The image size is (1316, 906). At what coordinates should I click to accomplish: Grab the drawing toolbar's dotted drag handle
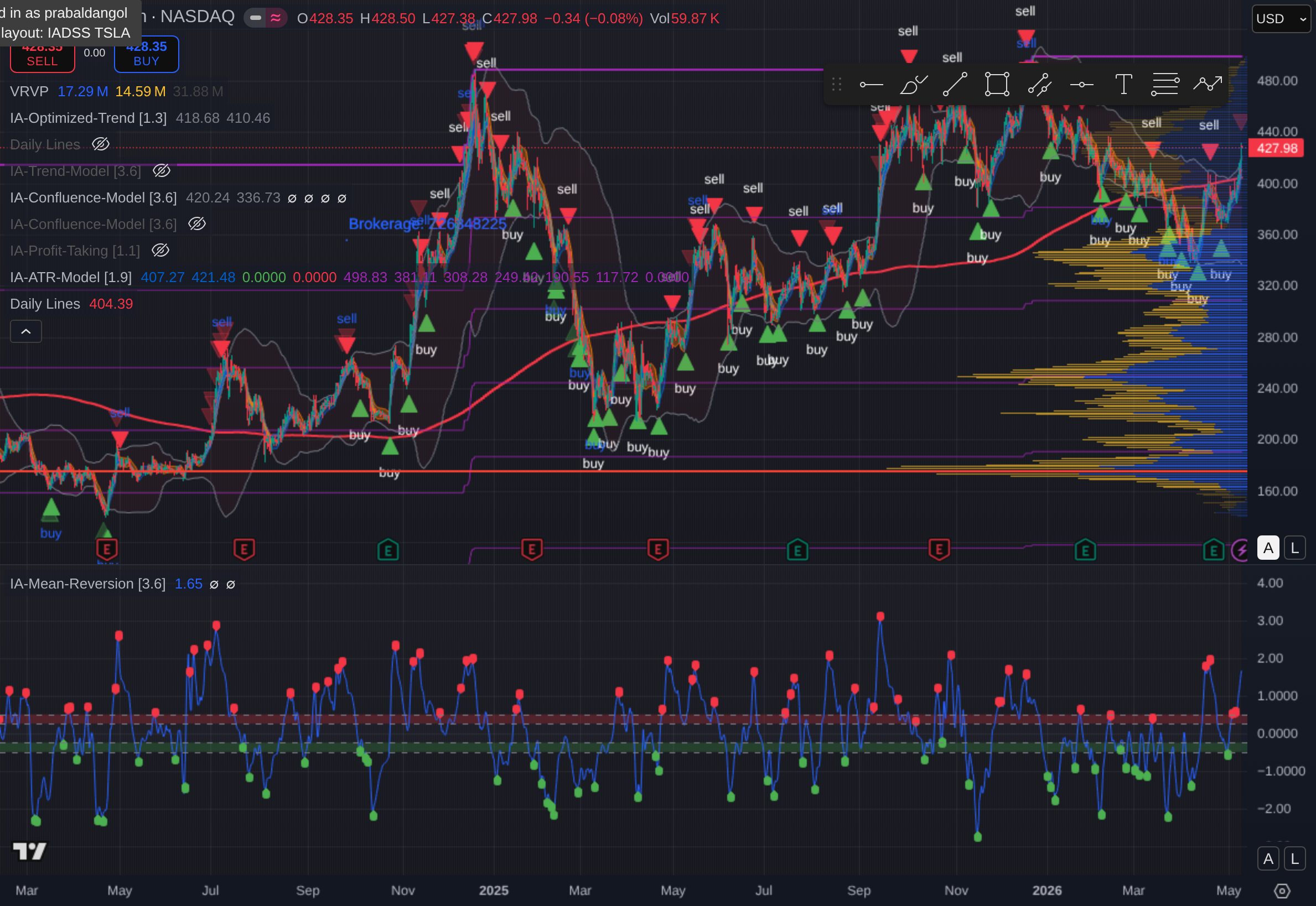(837, 85)
